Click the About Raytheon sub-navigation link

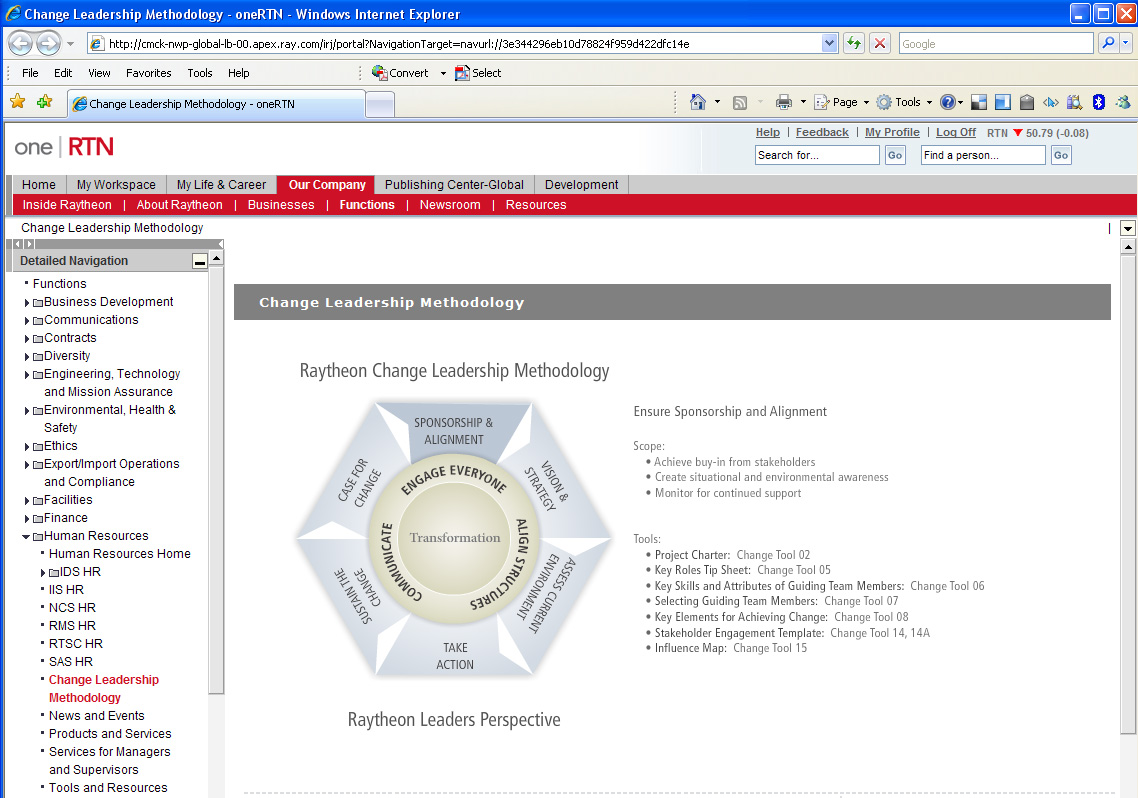[179, 205]
